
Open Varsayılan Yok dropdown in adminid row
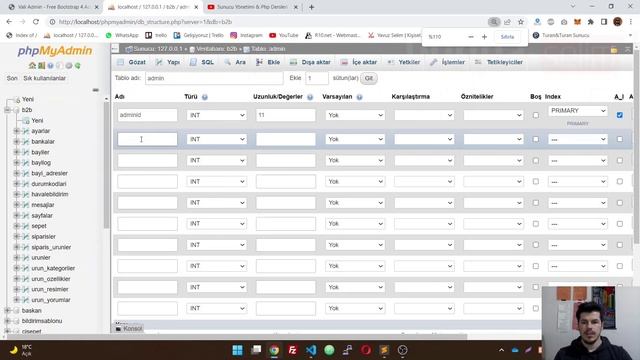(355, 115)
